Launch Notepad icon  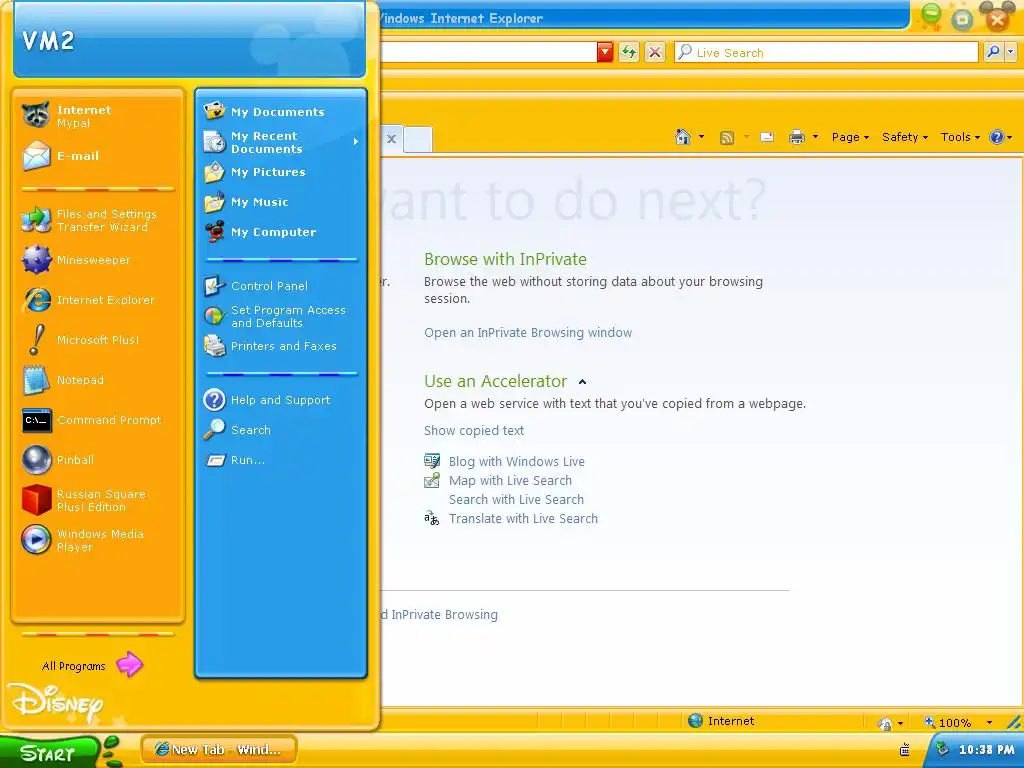click(x=36, y=380)
